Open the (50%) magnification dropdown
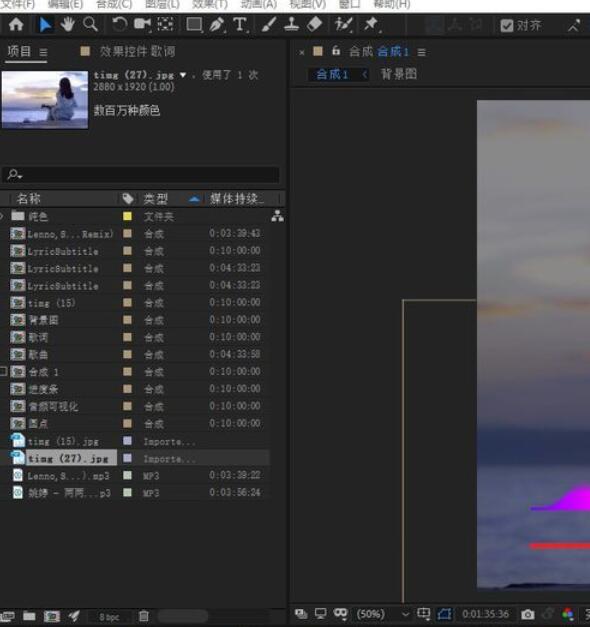590x627 pixels. [383, 614]
